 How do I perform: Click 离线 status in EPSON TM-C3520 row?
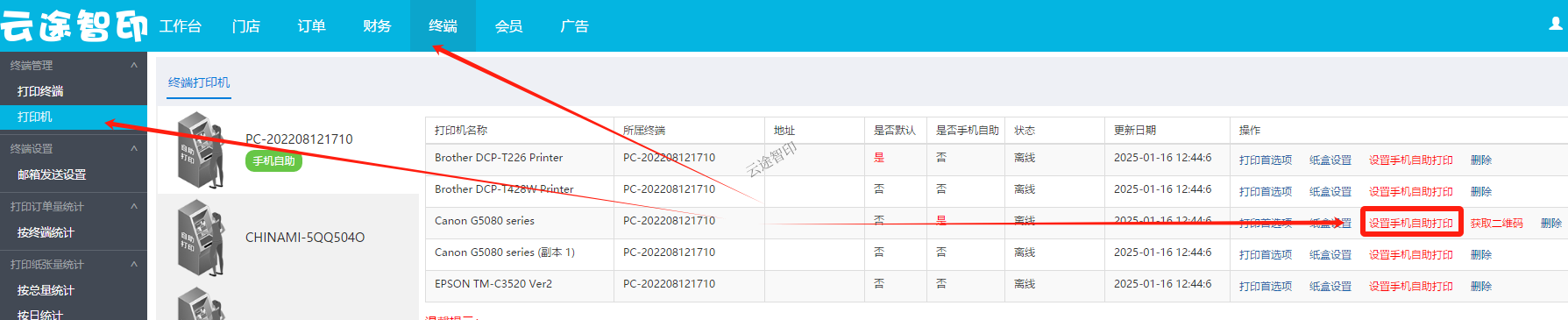tap(1025, 284)
